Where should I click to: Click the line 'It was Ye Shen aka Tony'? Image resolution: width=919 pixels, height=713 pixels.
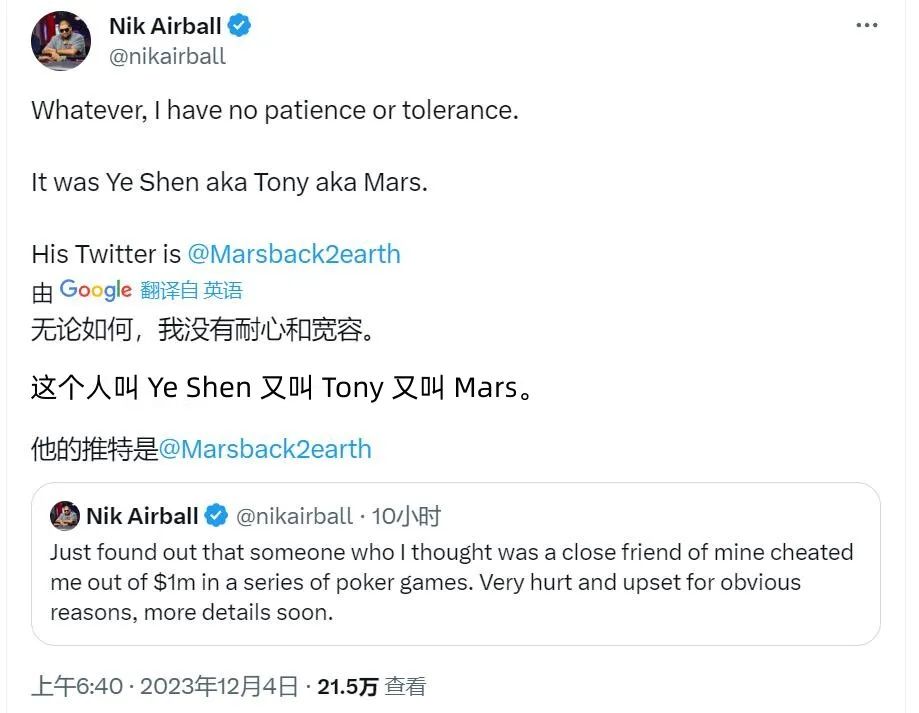tap(229, 183)
